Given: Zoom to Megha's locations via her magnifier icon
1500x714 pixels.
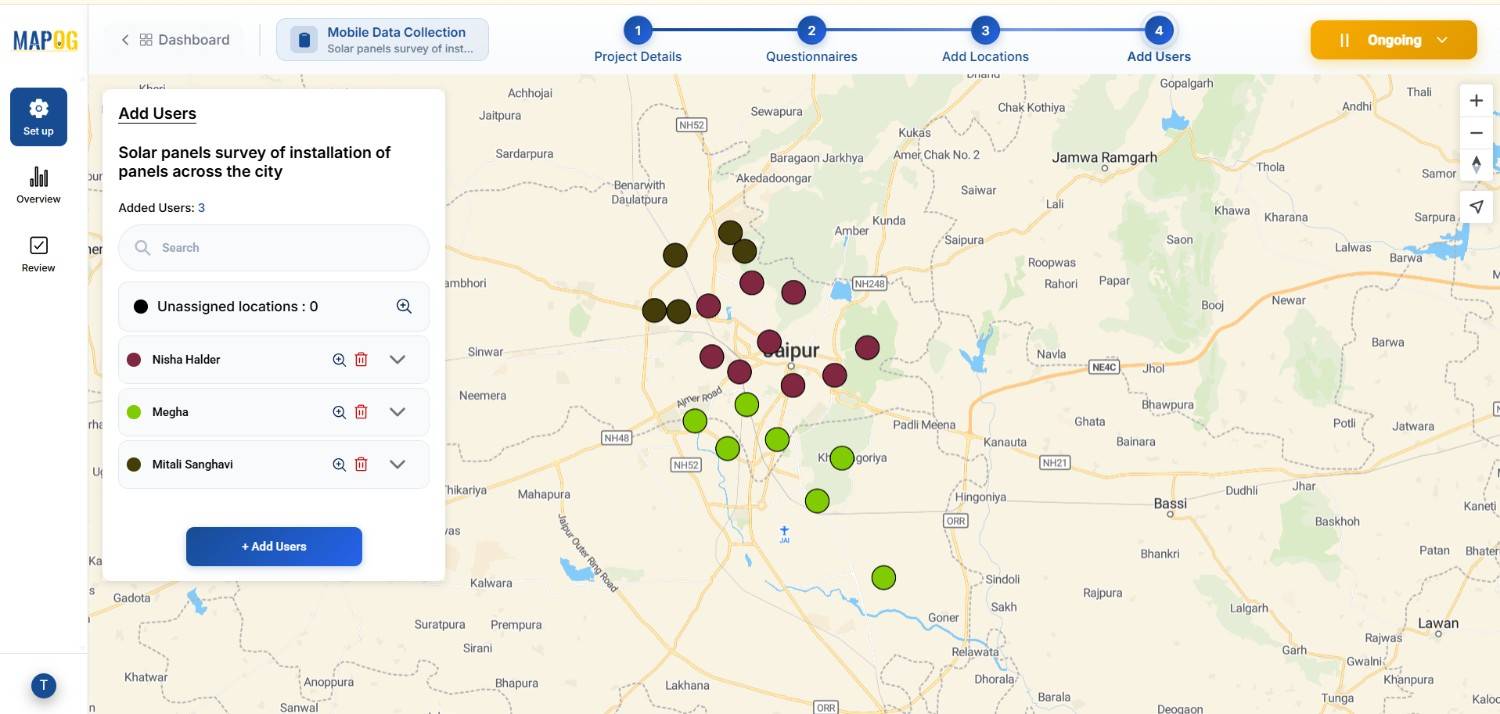Looking at the screenshot, I should (339, 411).
